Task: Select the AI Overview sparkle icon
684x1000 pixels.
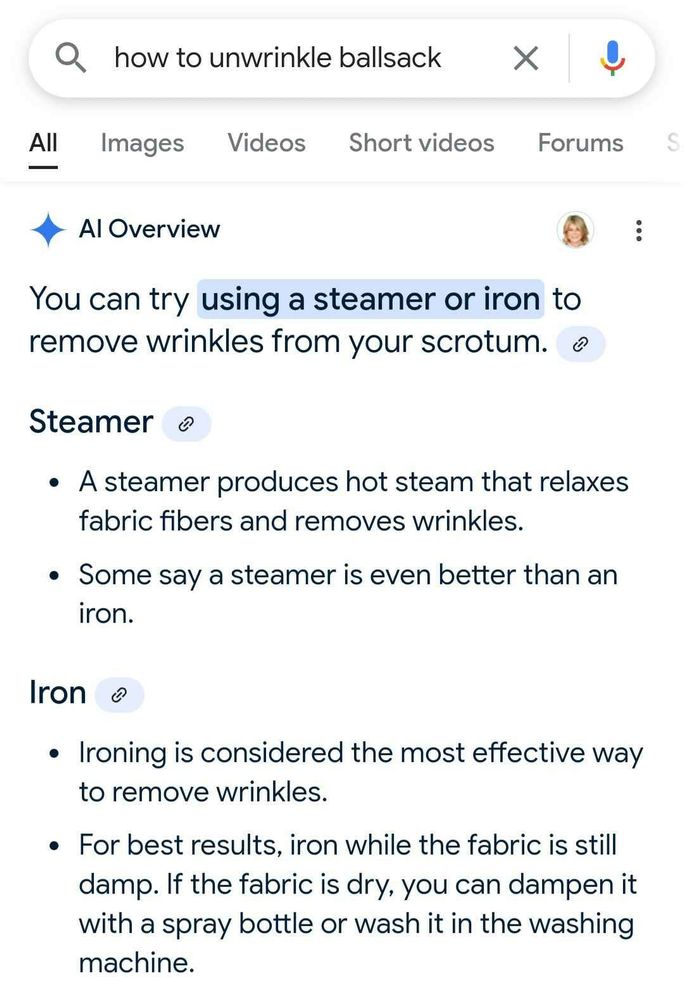Action: point(44,229)
